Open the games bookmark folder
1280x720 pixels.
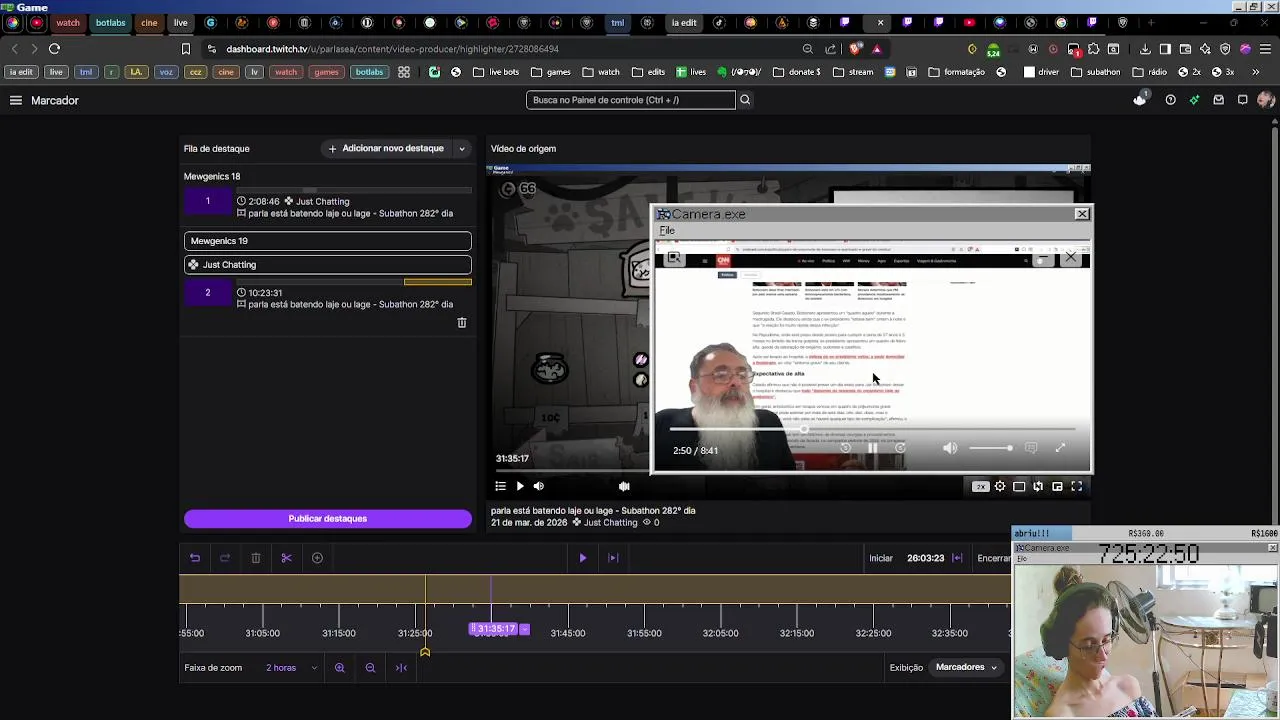click(x=551, y=72)
